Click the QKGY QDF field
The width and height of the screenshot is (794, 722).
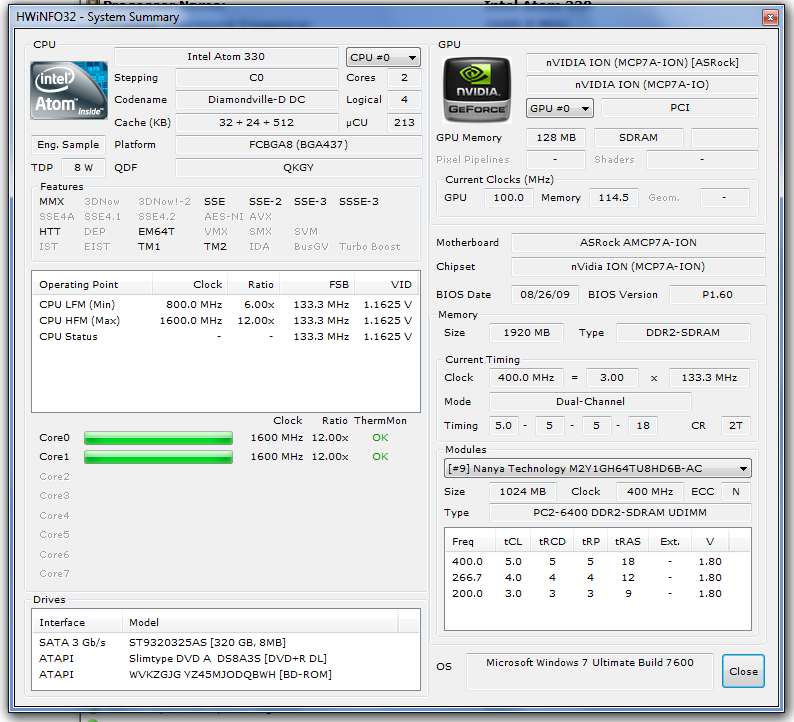tap(298, 168)
